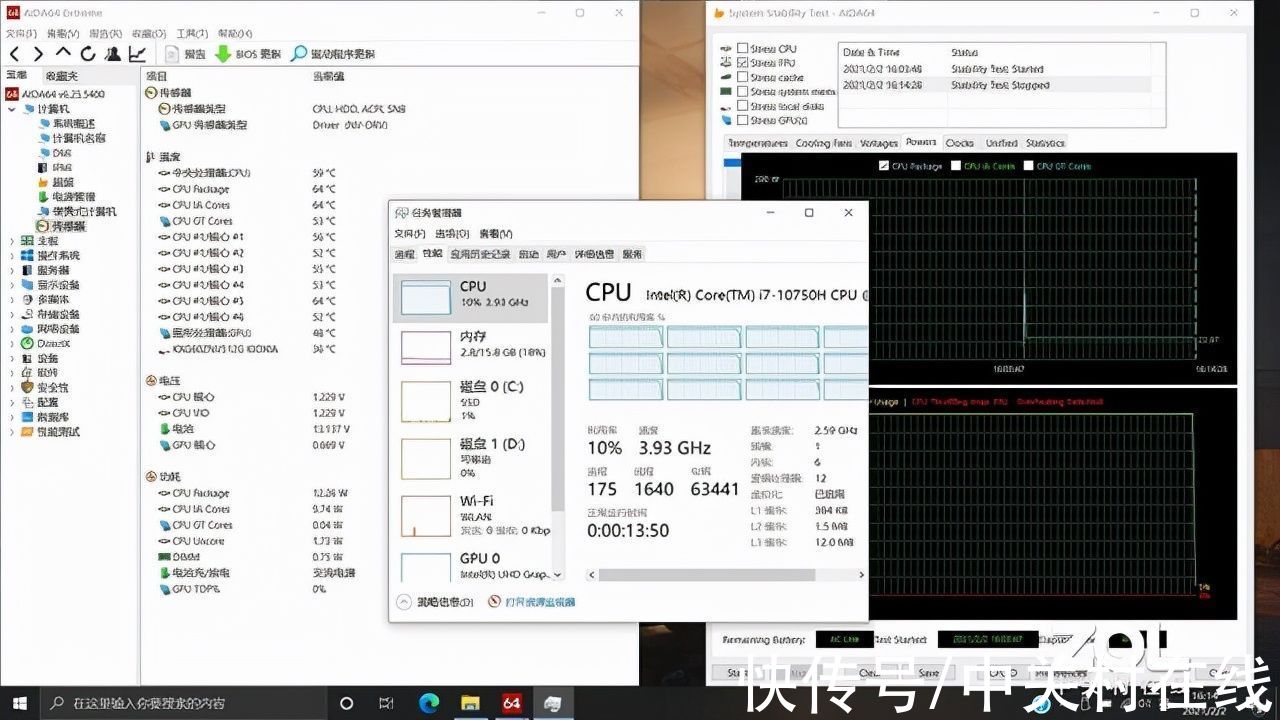The width and height of the screenshot is (1280, 720).
Task: Click the Forward arrow in AIDA64 toolbar
Action: [x=38, y=54]
